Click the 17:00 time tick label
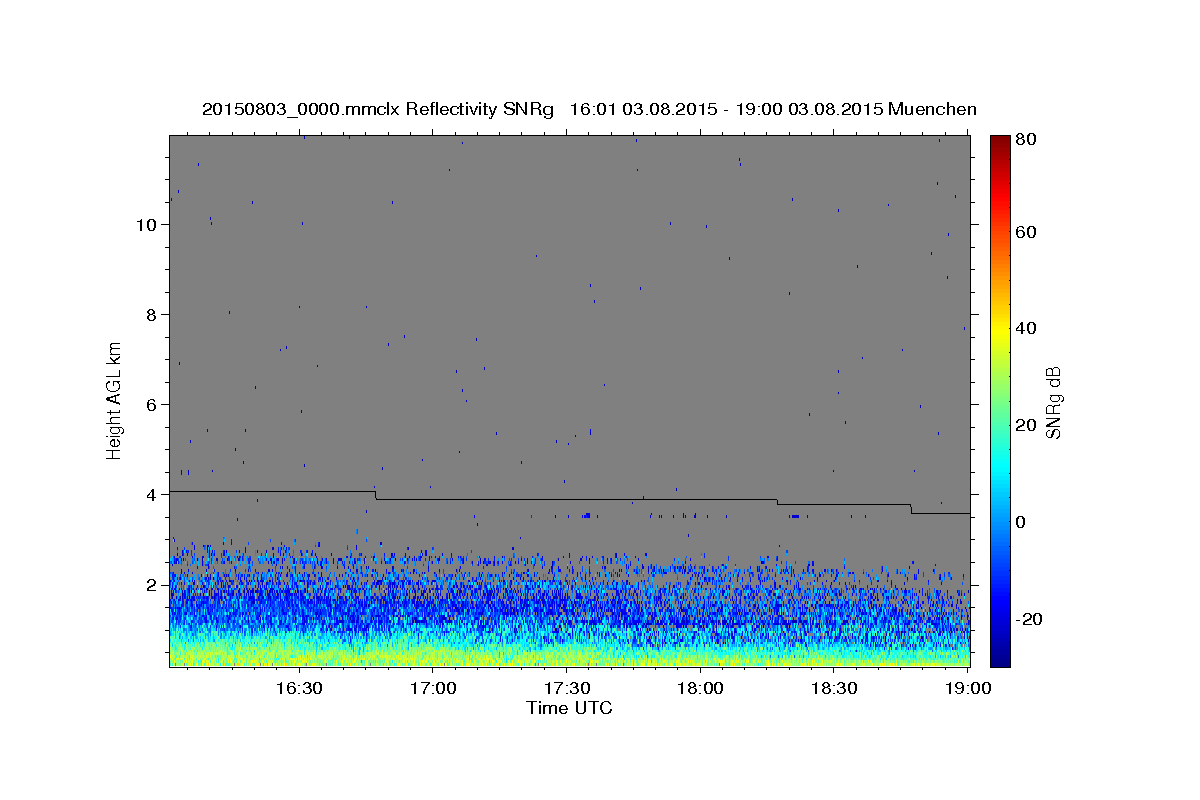Screen dimensions: 1200x800 [433, 689]
